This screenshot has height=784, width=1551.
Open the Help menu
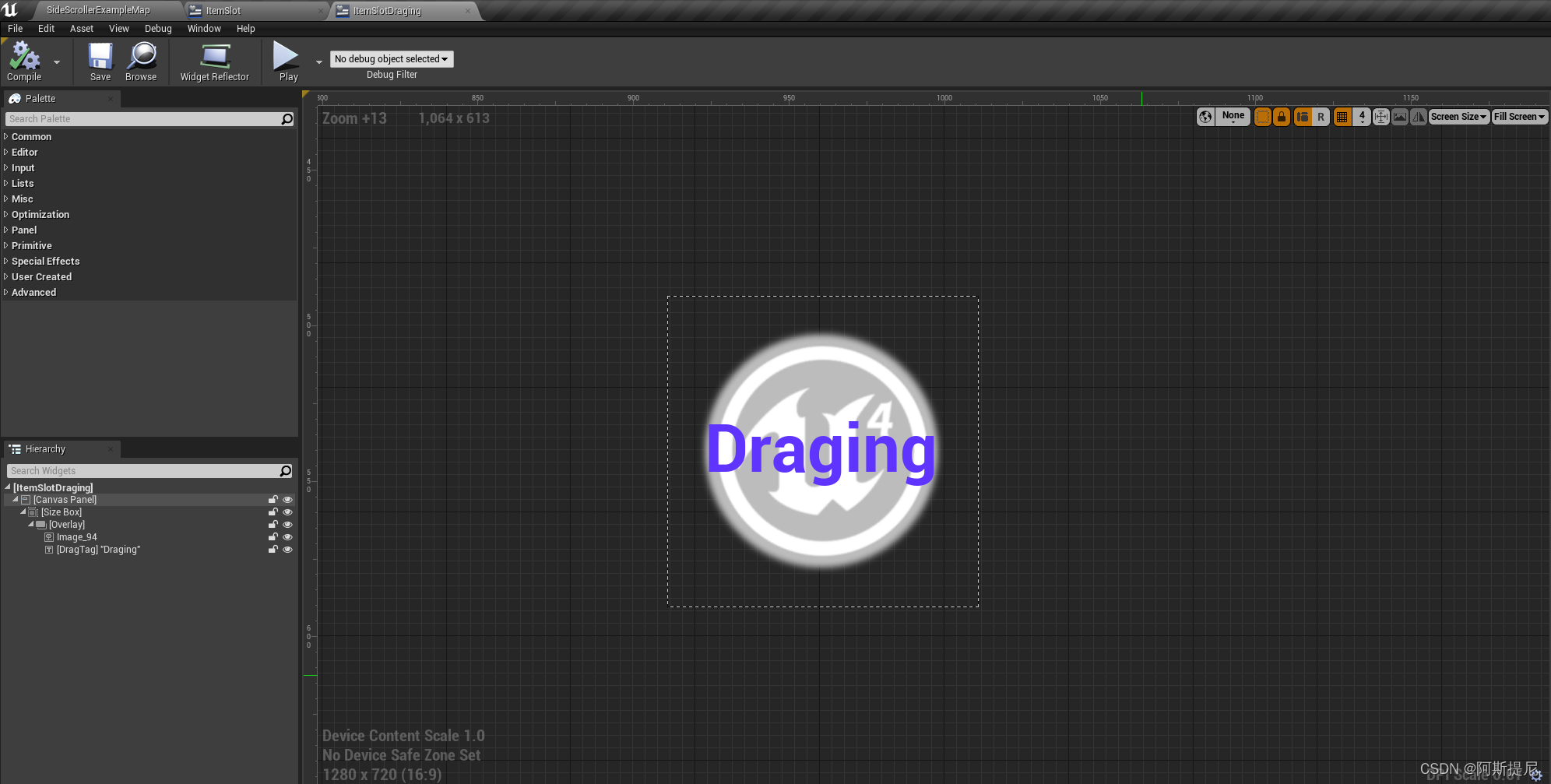(246, 29)
